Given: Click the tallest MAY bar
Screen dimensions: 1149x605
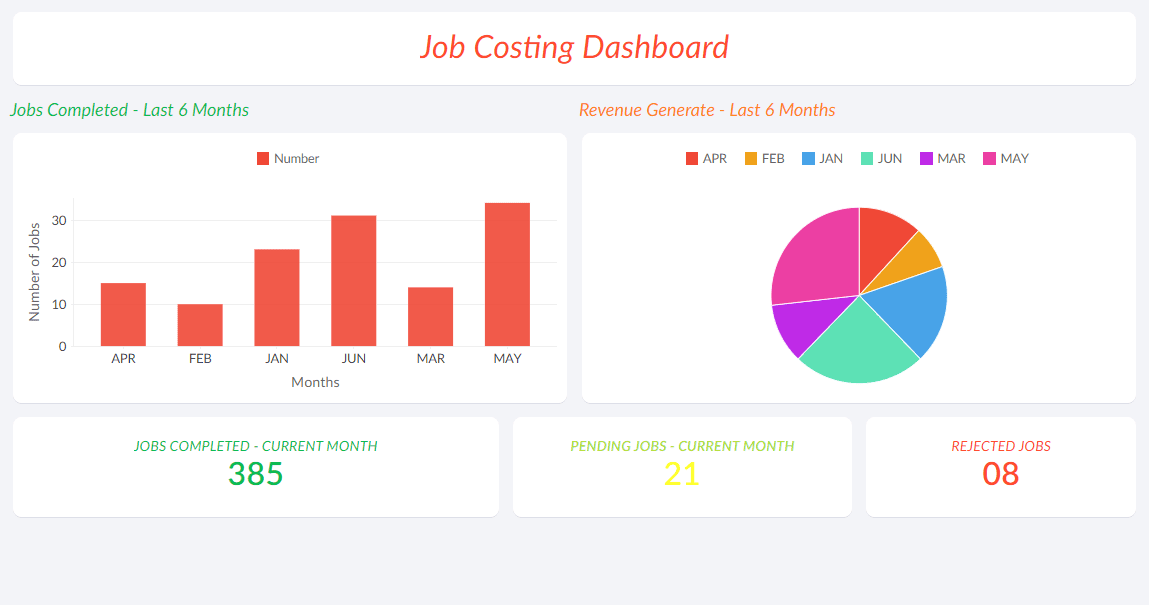Looking at the screenshot, I should [x=507, y=275].
